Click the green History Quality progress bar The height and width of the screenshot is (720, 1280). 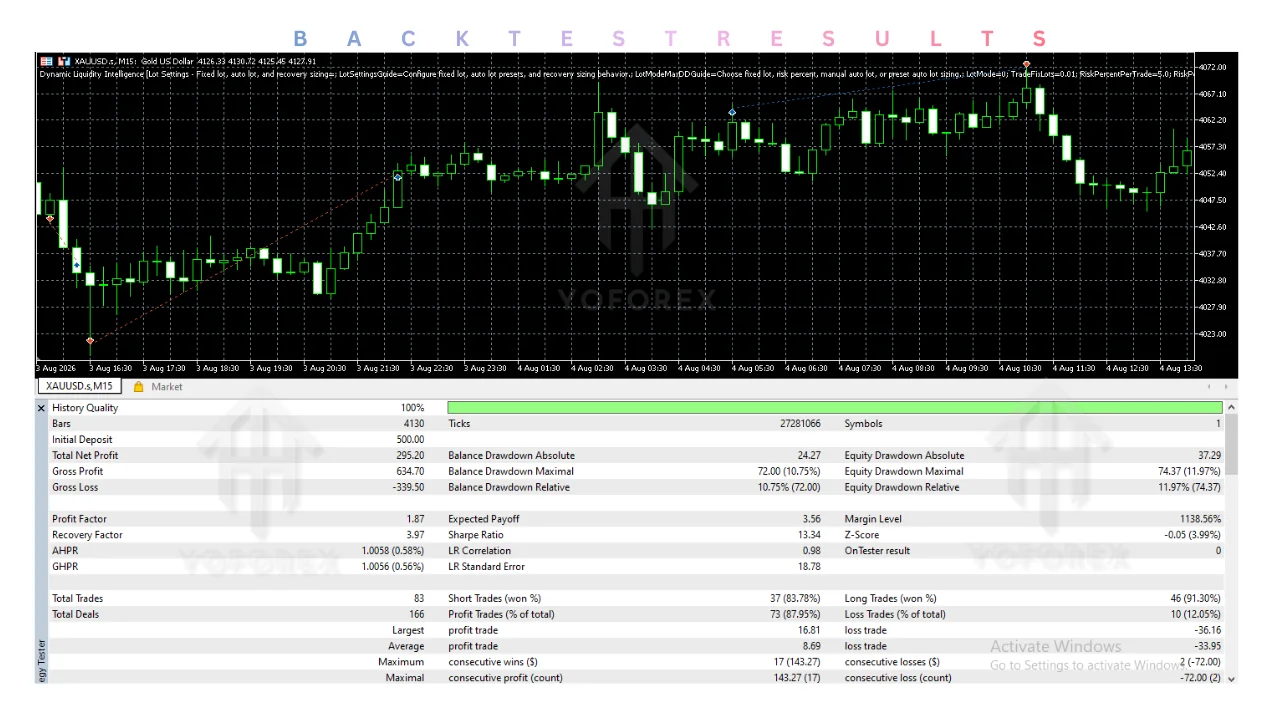click(x=835, y=408)
